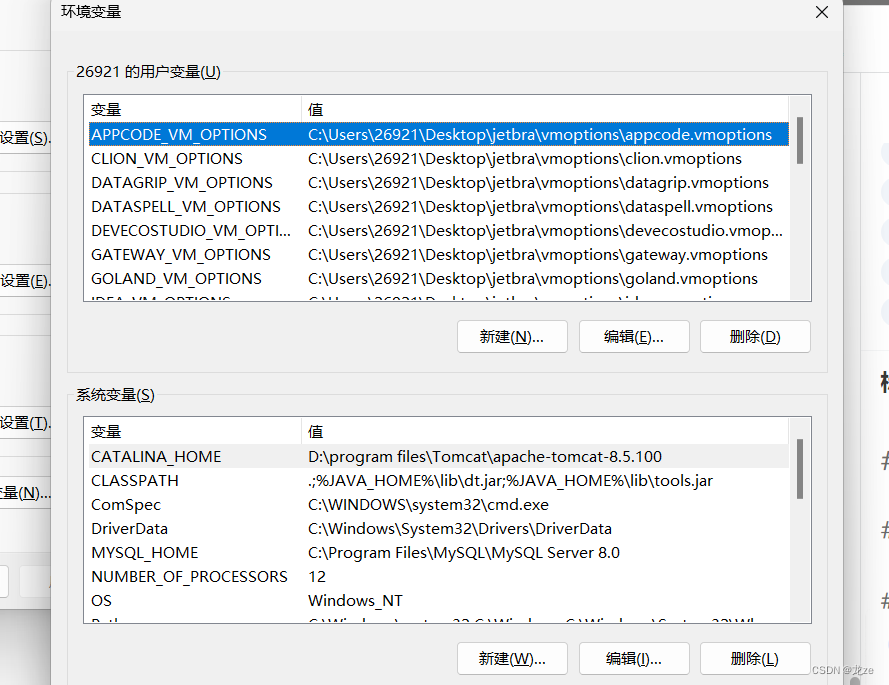The width and height of the screenshot is (889, 685).
Task: Click the system variables list scrollbar thumb
Action: 799,469
